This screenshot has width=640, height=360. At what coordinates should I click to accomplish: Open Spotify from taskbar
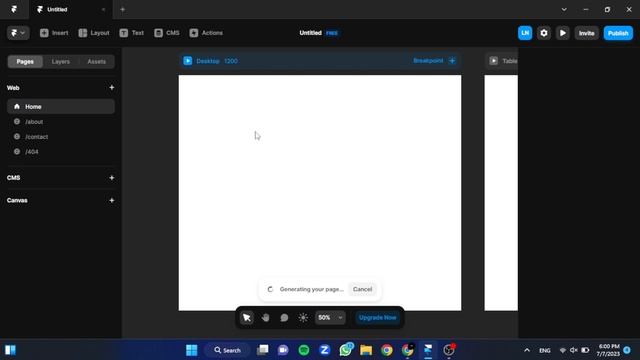(304, 350)
